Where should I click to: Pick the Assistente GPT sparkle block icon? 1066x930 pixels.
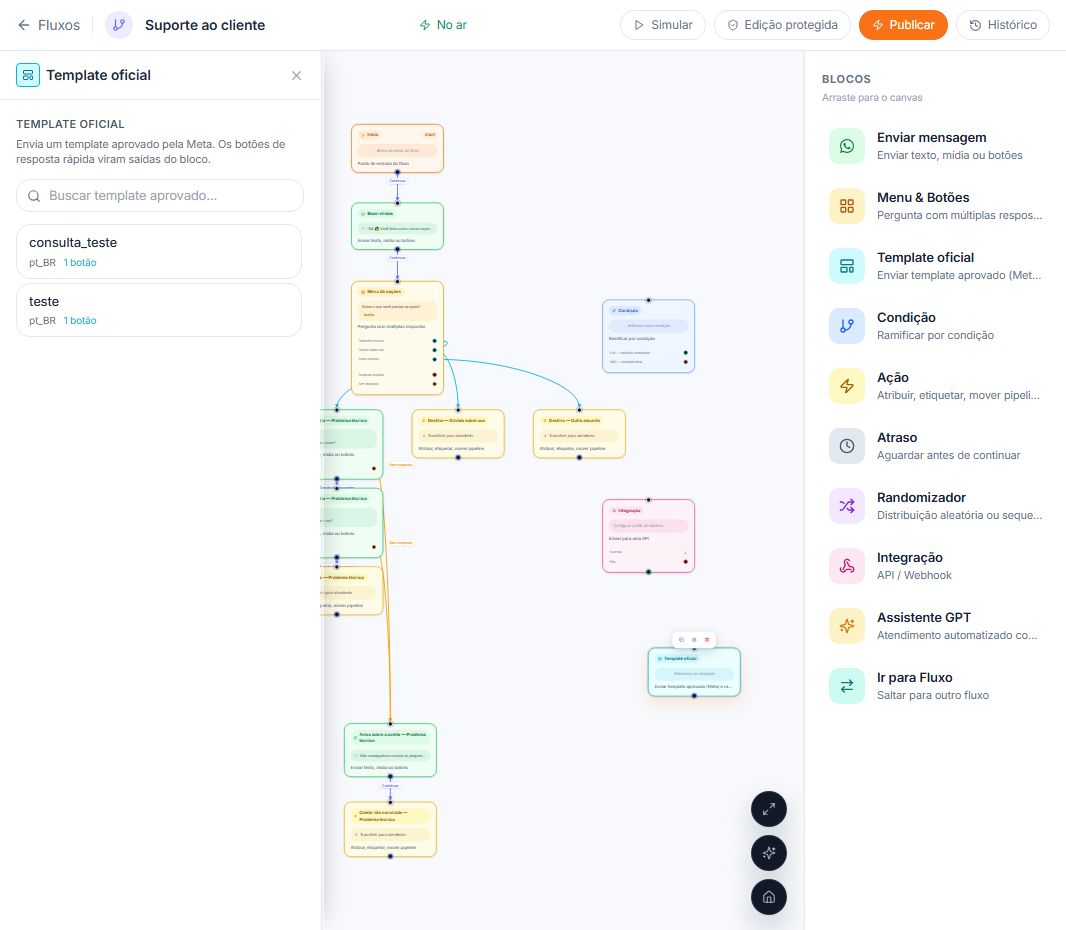tap(847, 626)
